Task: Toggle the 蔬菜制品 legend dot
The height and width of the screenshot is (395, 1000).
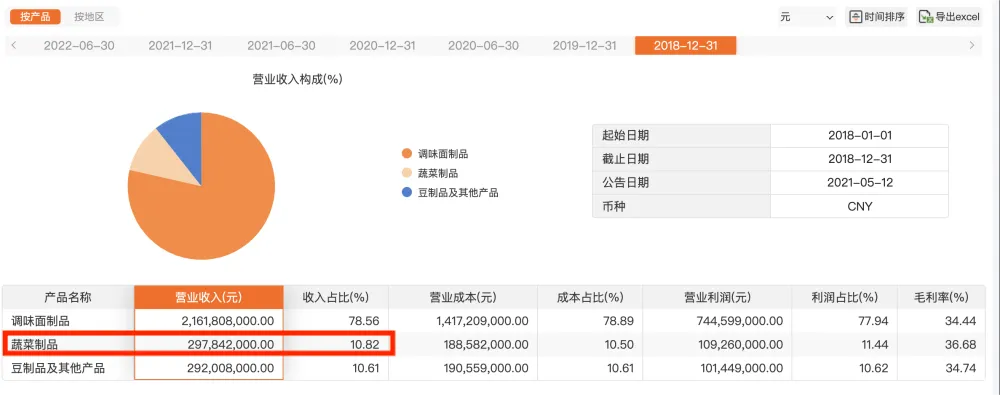Action: tap(406, 173)
